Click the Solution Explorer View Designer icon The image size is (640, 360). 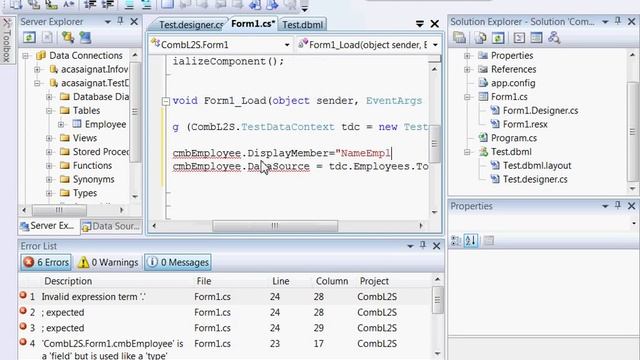tap(536, 38)
